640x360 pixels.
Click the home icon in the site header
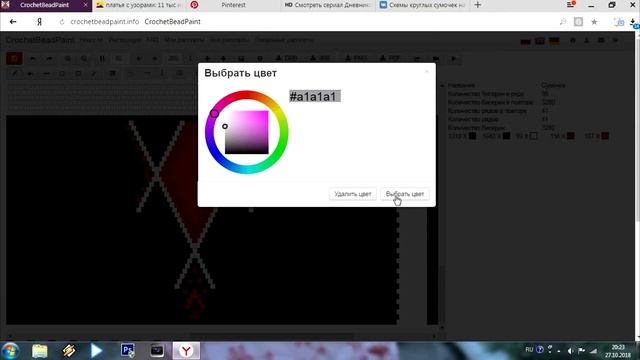(x=573, y=40)
